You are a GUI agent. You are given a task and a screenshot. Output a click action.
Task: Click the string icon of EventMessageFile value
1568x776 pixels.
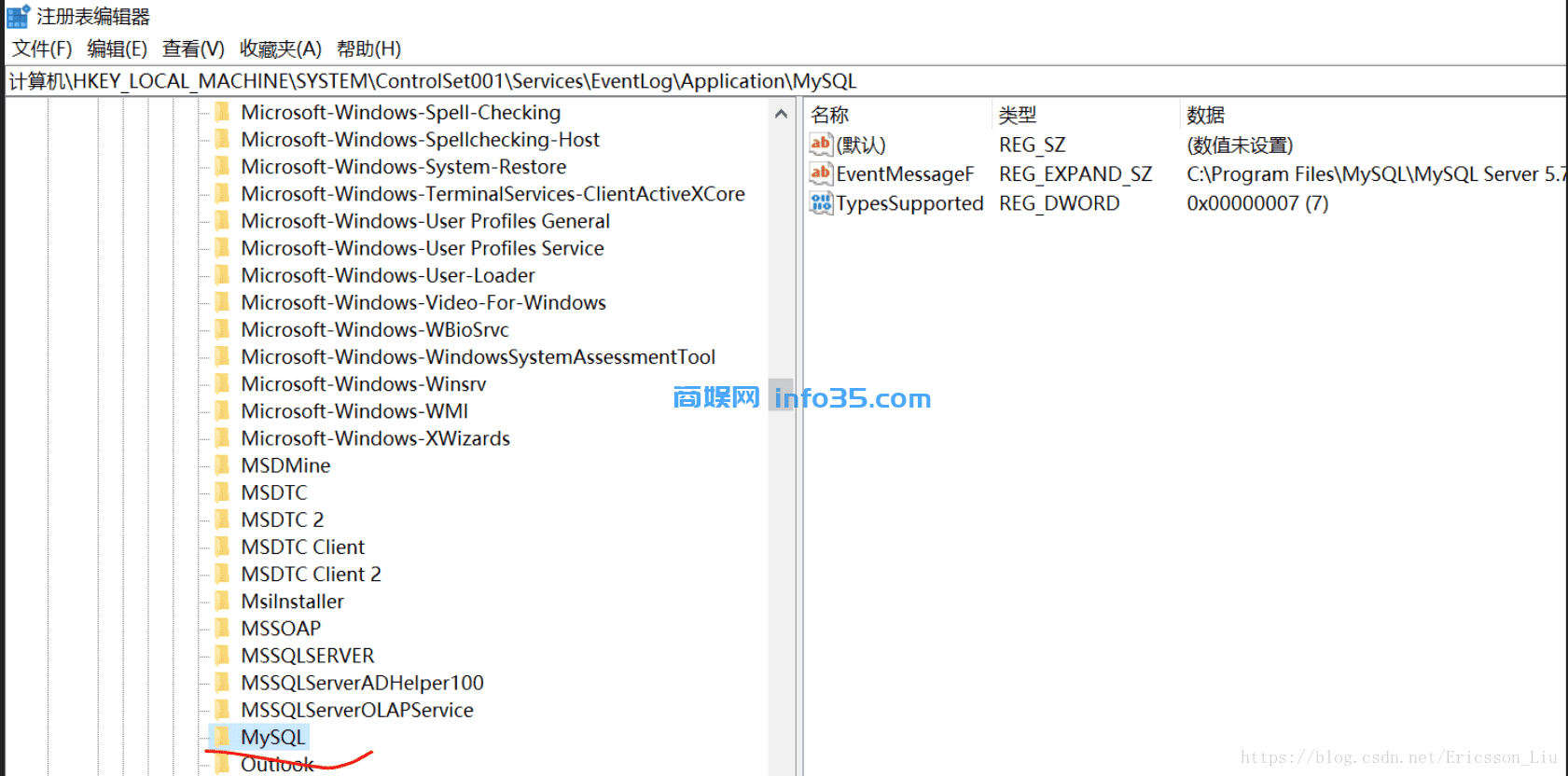tap(821, 173)
